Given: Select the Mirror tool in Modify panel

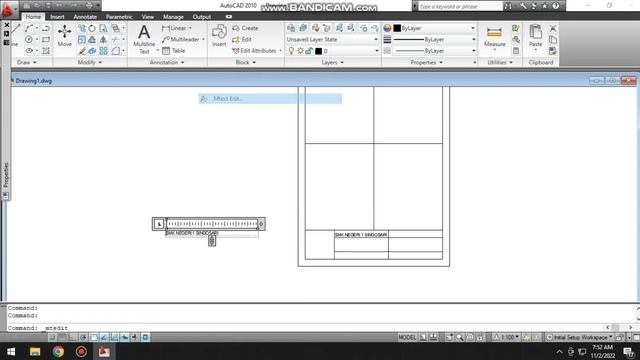Looking at the screenshot, I should (x=103, y=40).
